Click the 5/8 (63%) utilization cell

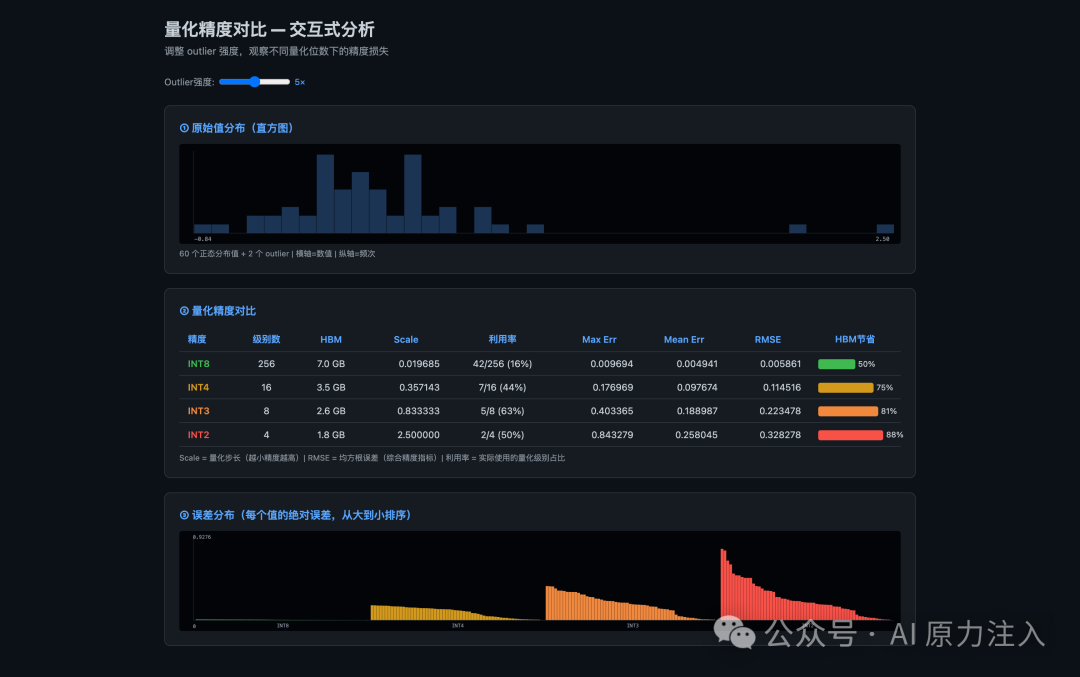point(502,411)
